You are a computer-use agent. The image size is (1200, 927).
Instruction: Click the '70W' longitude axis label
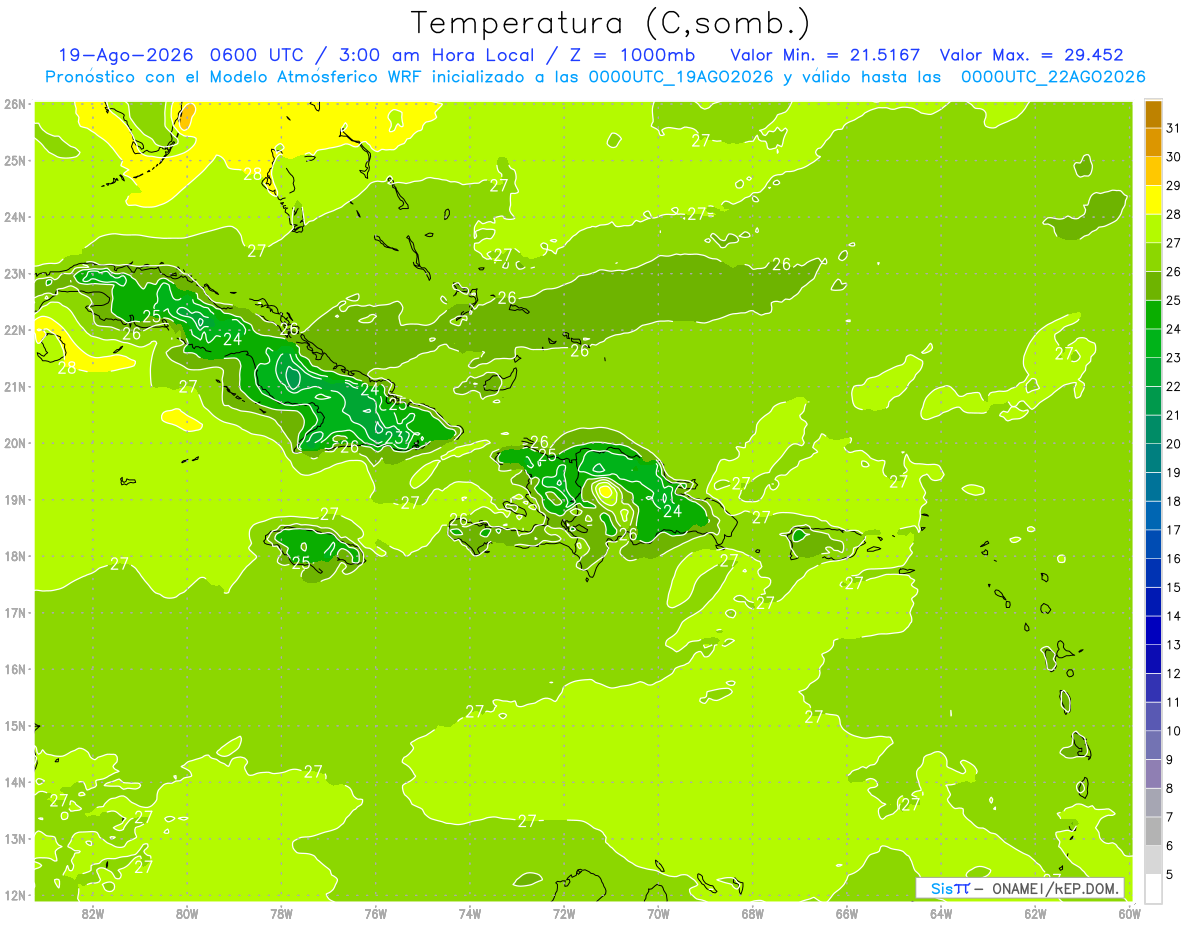658,913
